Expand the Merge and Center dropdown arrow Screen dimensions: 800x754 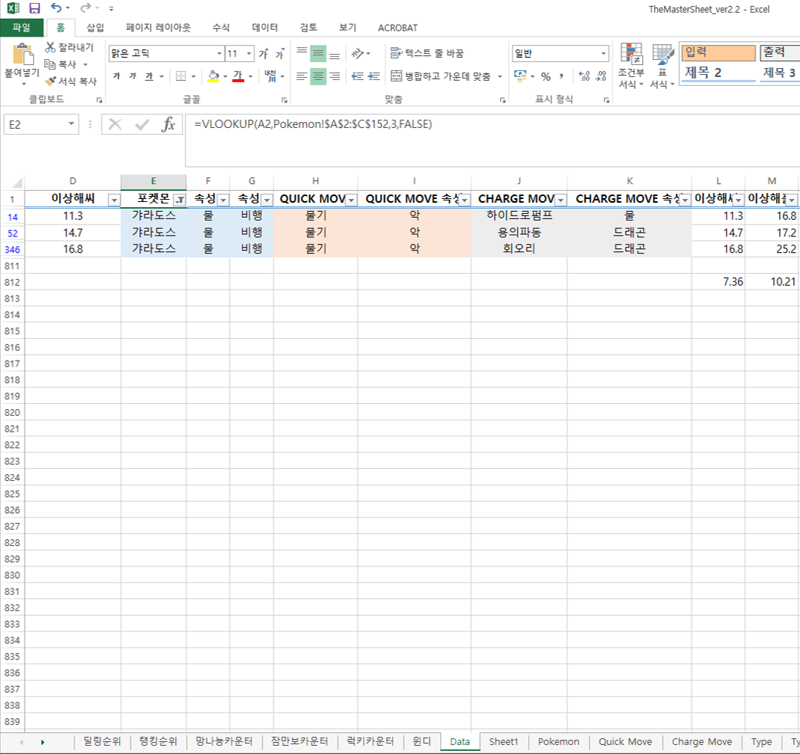pyautogui.click(x=500, y=77)
